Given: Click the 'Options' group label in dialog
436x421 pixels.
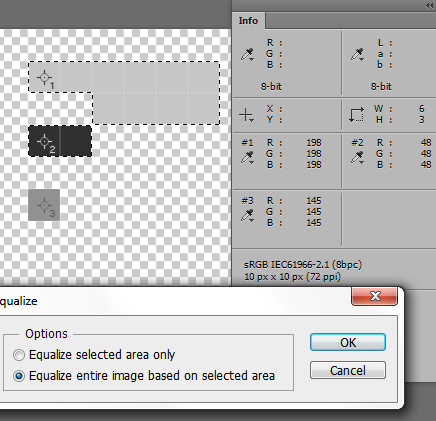Looking at the screenshot, I should coord(46,334).
